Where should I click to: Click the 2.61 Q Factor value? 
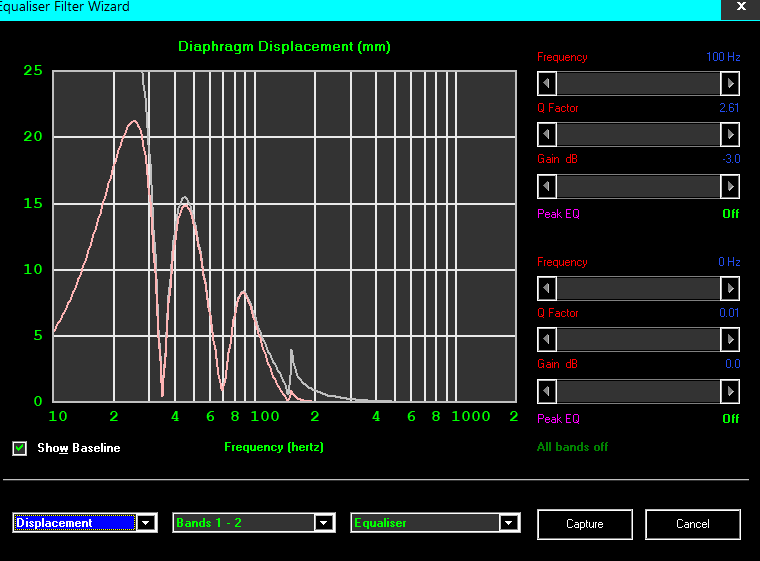729,108
